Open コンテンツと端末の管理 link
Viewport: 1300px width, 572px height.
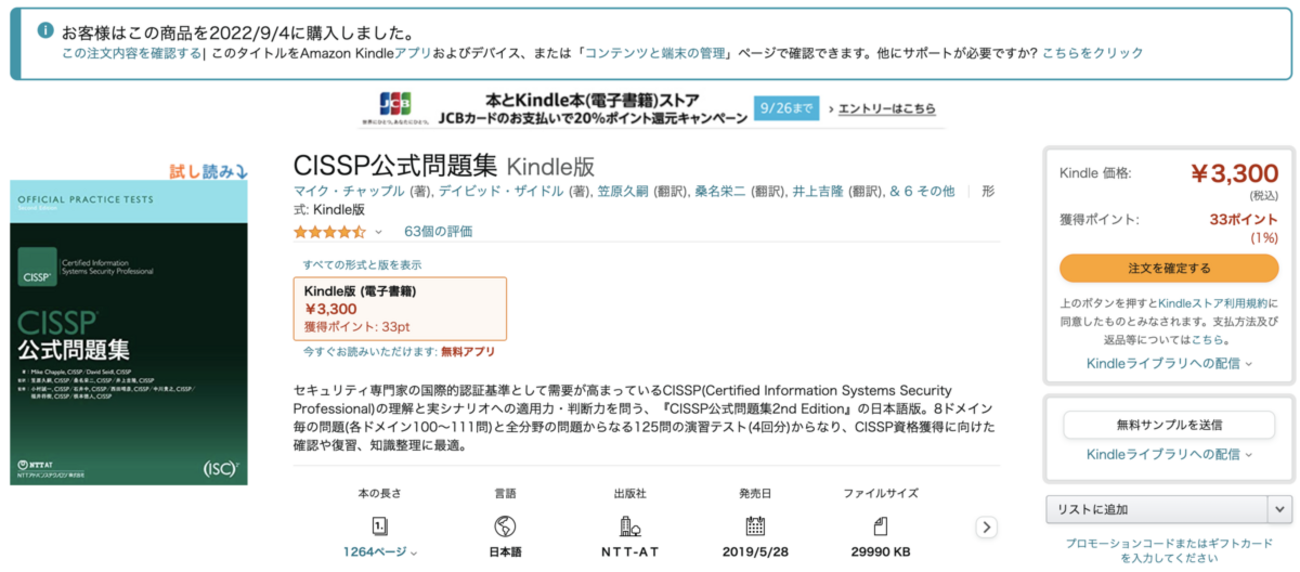coord(656,53)
